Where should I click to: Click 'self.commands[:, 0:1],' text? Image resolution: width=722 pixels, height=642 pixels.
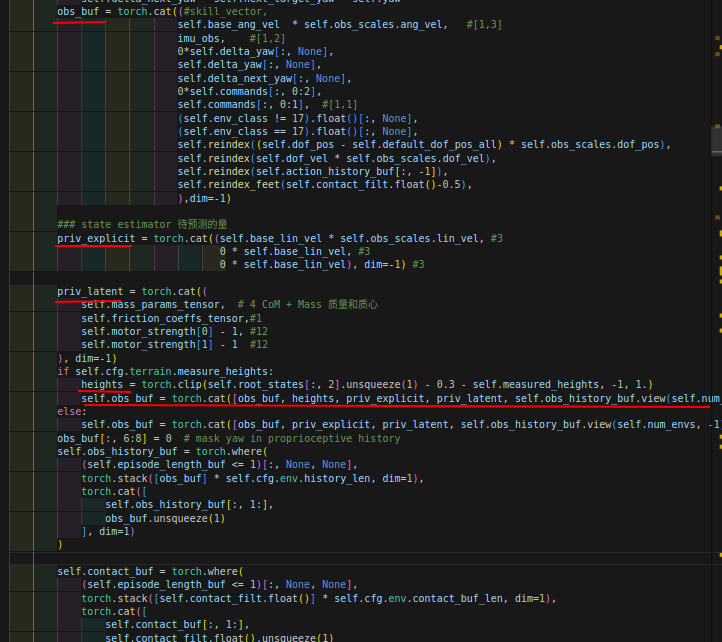pos(244,105)
